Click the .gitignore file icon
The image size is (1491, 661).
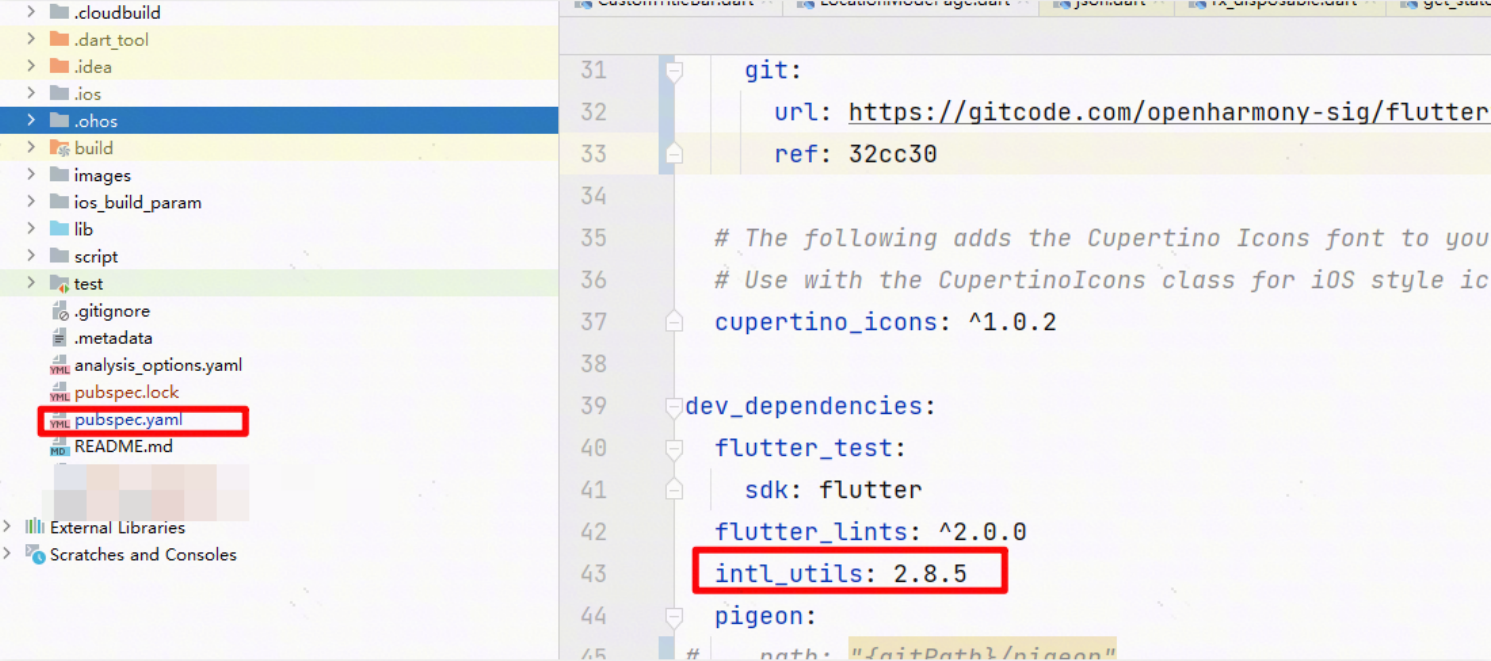[59, 311]
